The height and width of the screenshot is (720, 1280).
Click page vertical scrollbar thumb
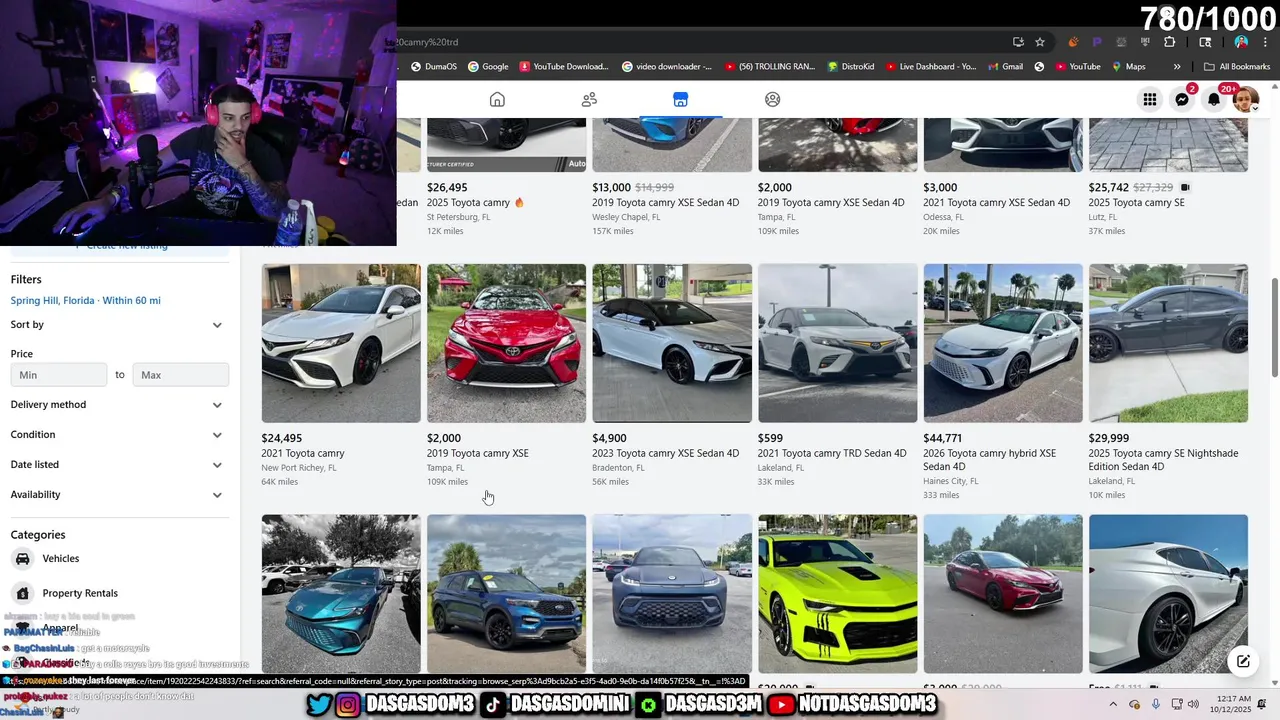tap(1274, 328)
